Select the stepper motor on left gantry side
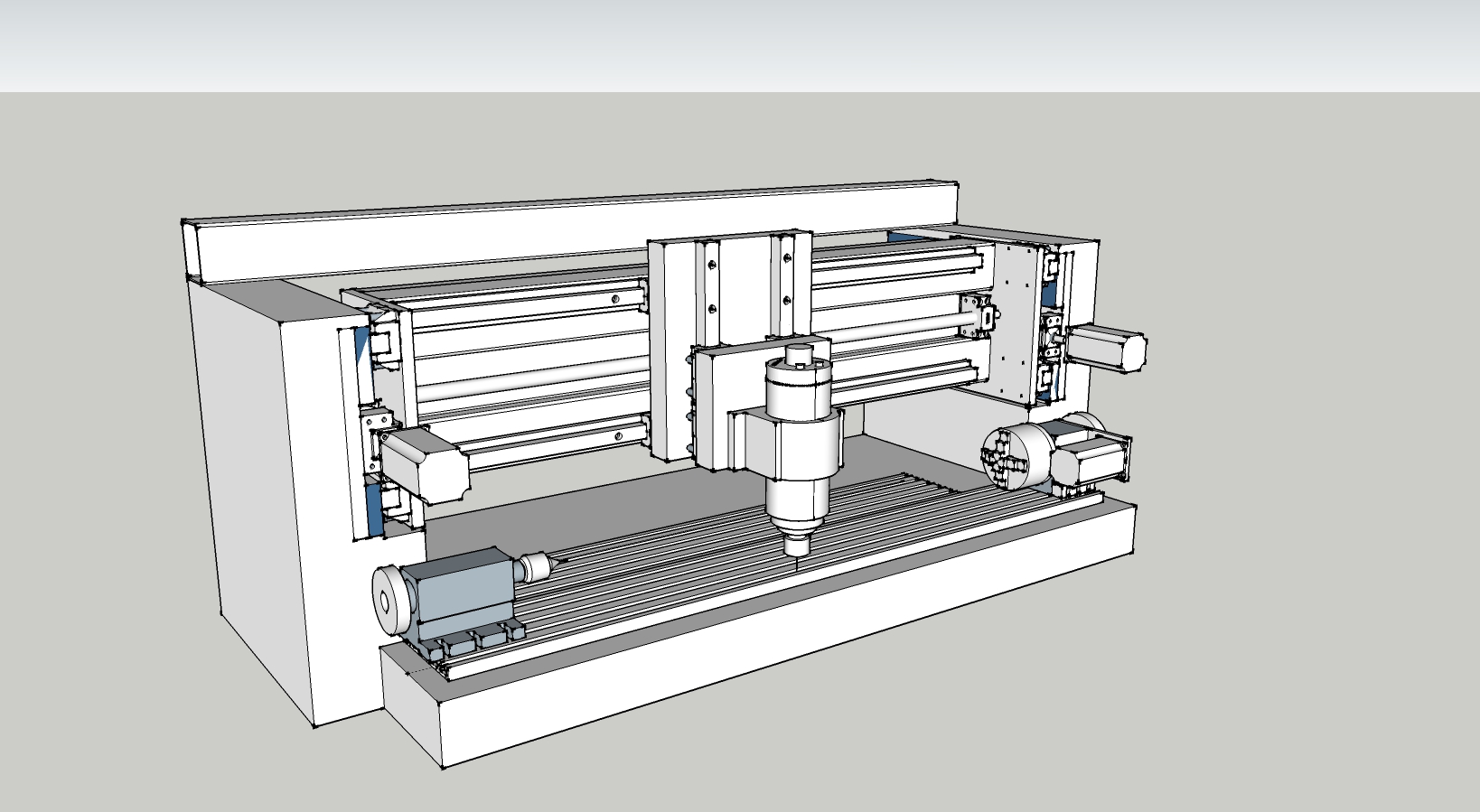 coord(423,463)
